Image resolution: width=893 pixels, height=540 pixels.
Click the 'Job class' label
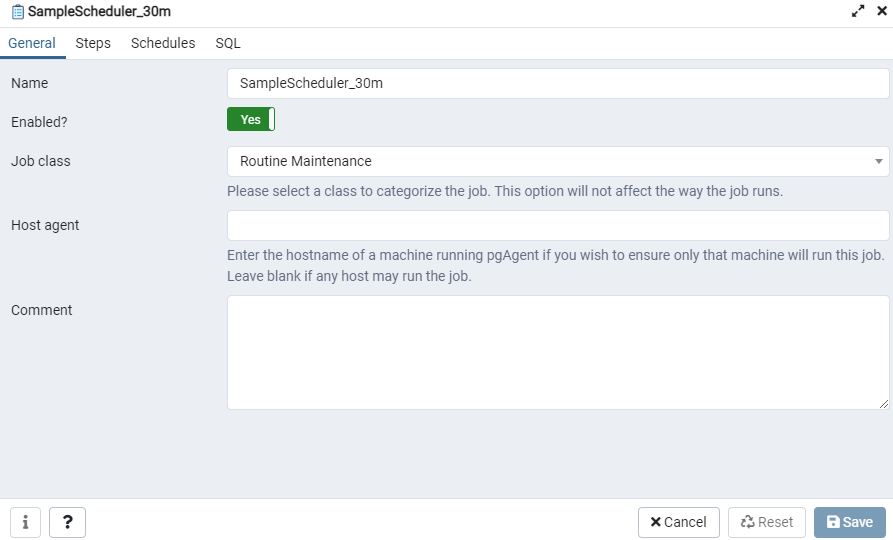pos(41,161)
